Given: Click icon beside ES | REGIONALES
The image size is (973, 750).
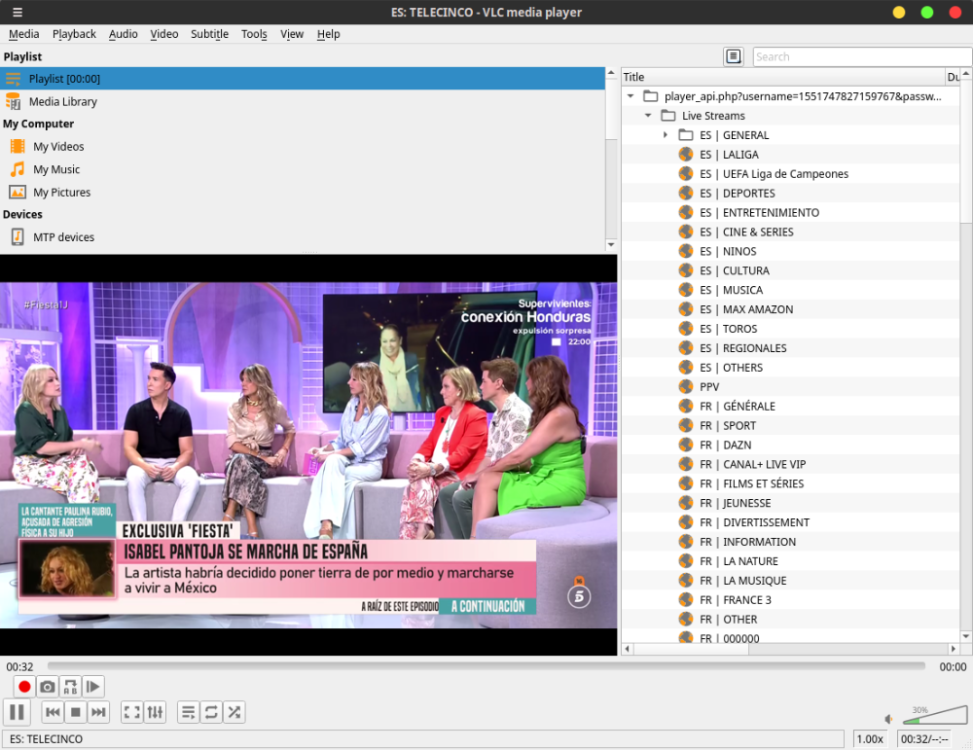Looking at the screenshot, I should [686, 348].
